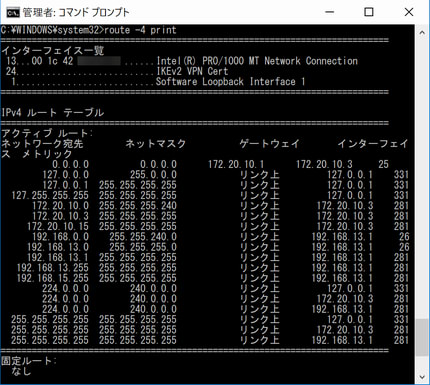Click the ゲートウェイ column header
The width and height of the screenshot is (430, 385).
coord(269,144)
